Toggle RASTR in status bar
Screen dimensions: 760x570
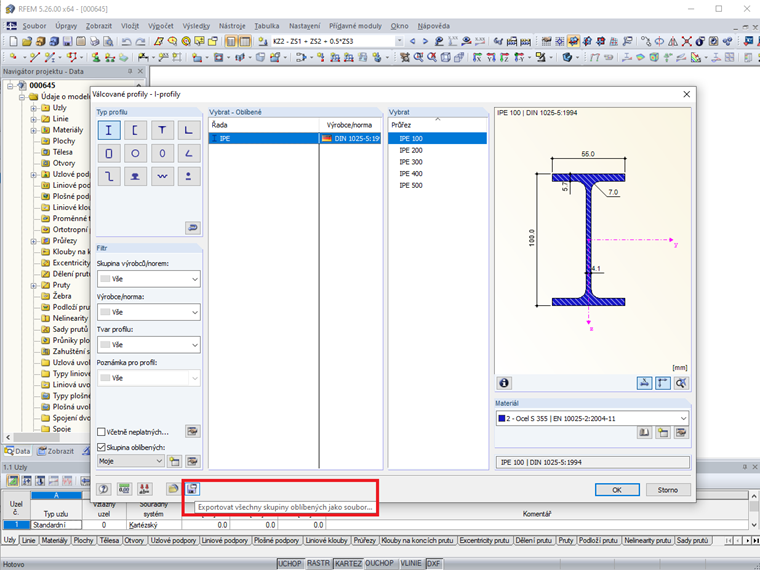318,563
